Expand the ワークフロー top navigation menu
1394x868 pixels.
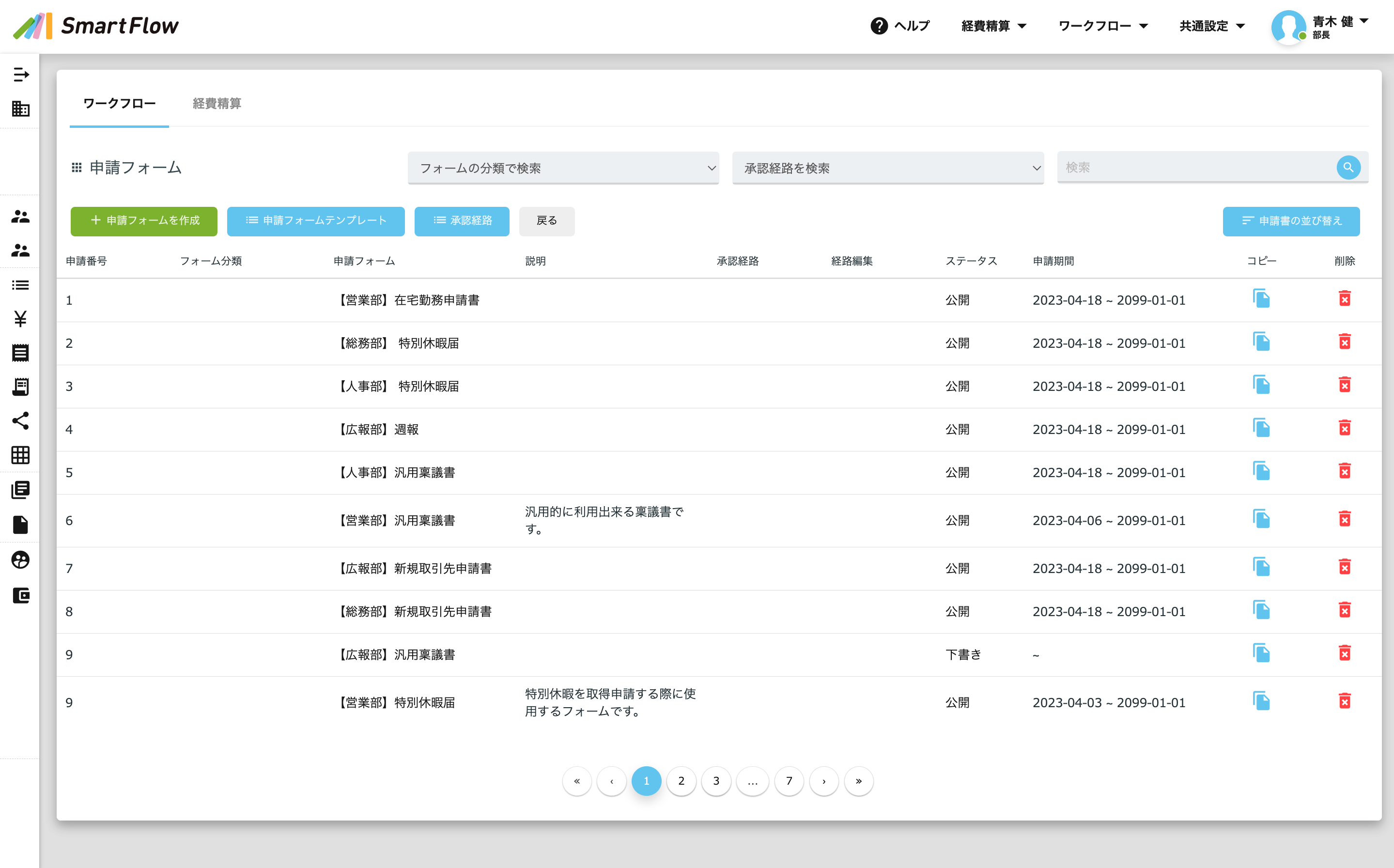(1102, 26)
